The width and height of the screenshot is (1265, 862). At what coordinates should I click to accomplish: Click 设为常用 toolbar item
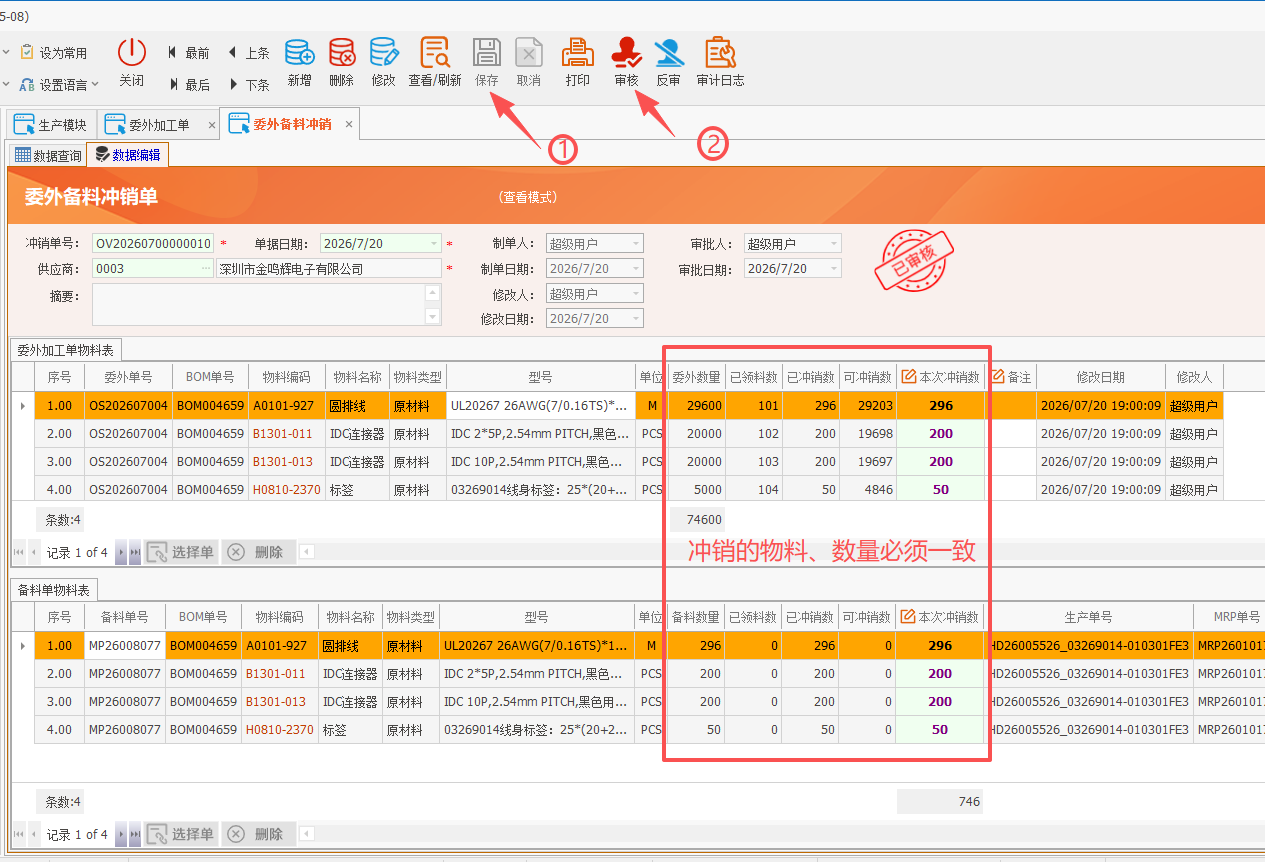tap(53, 52)
